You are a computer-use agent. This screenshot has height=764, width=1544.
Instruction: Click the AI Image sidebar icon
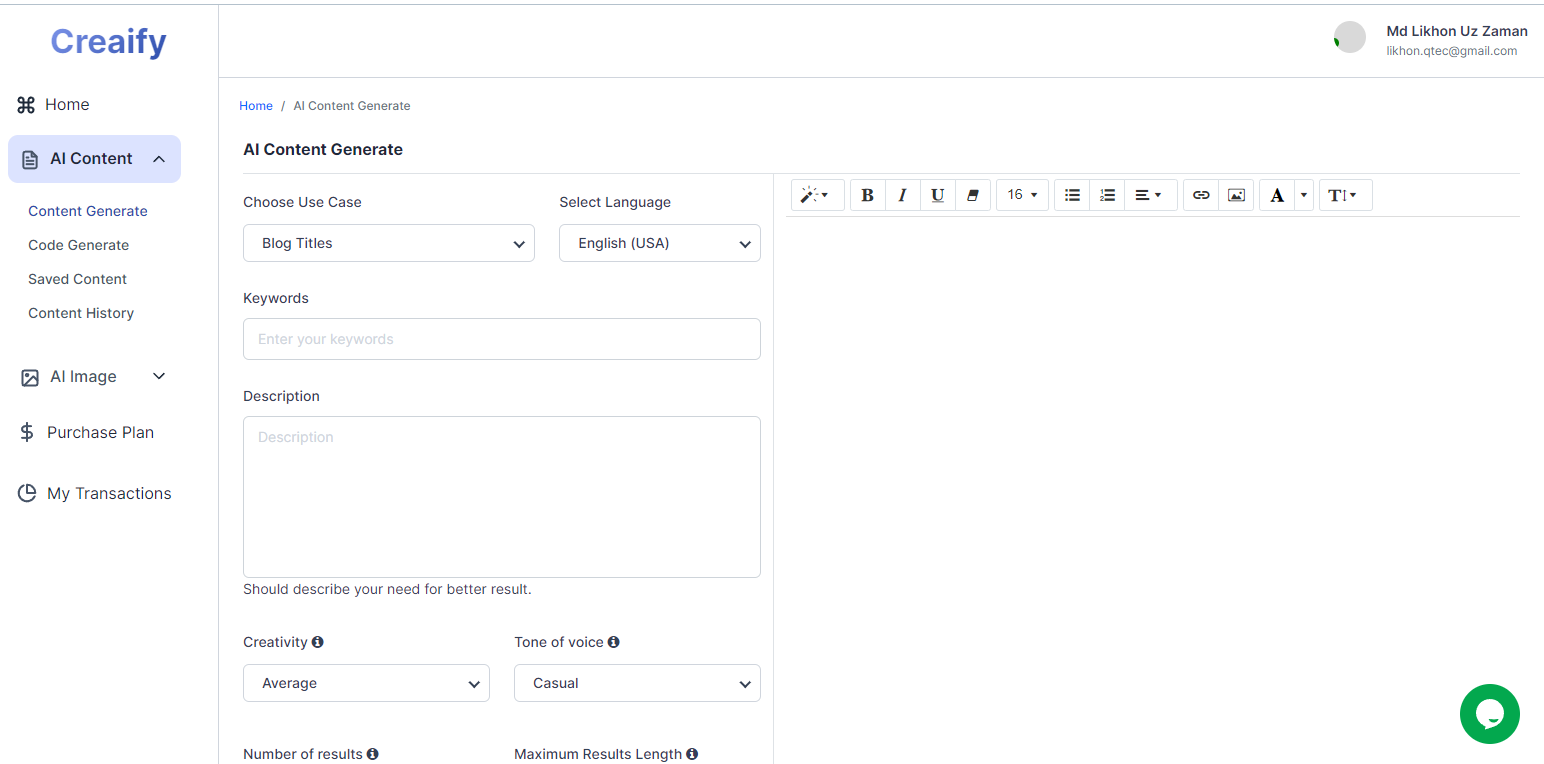click(30, 377)
